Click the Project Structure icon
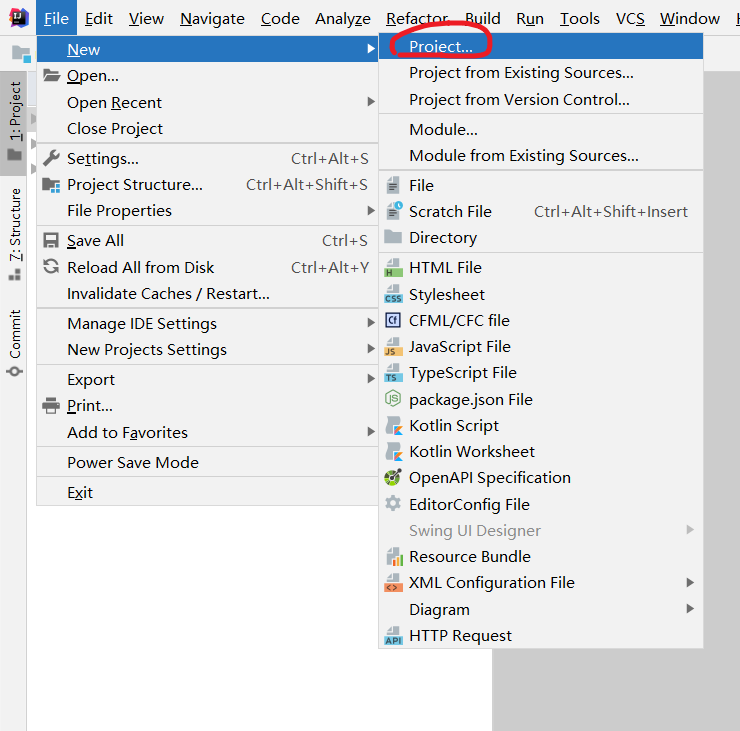 click(x=51, y=185)
